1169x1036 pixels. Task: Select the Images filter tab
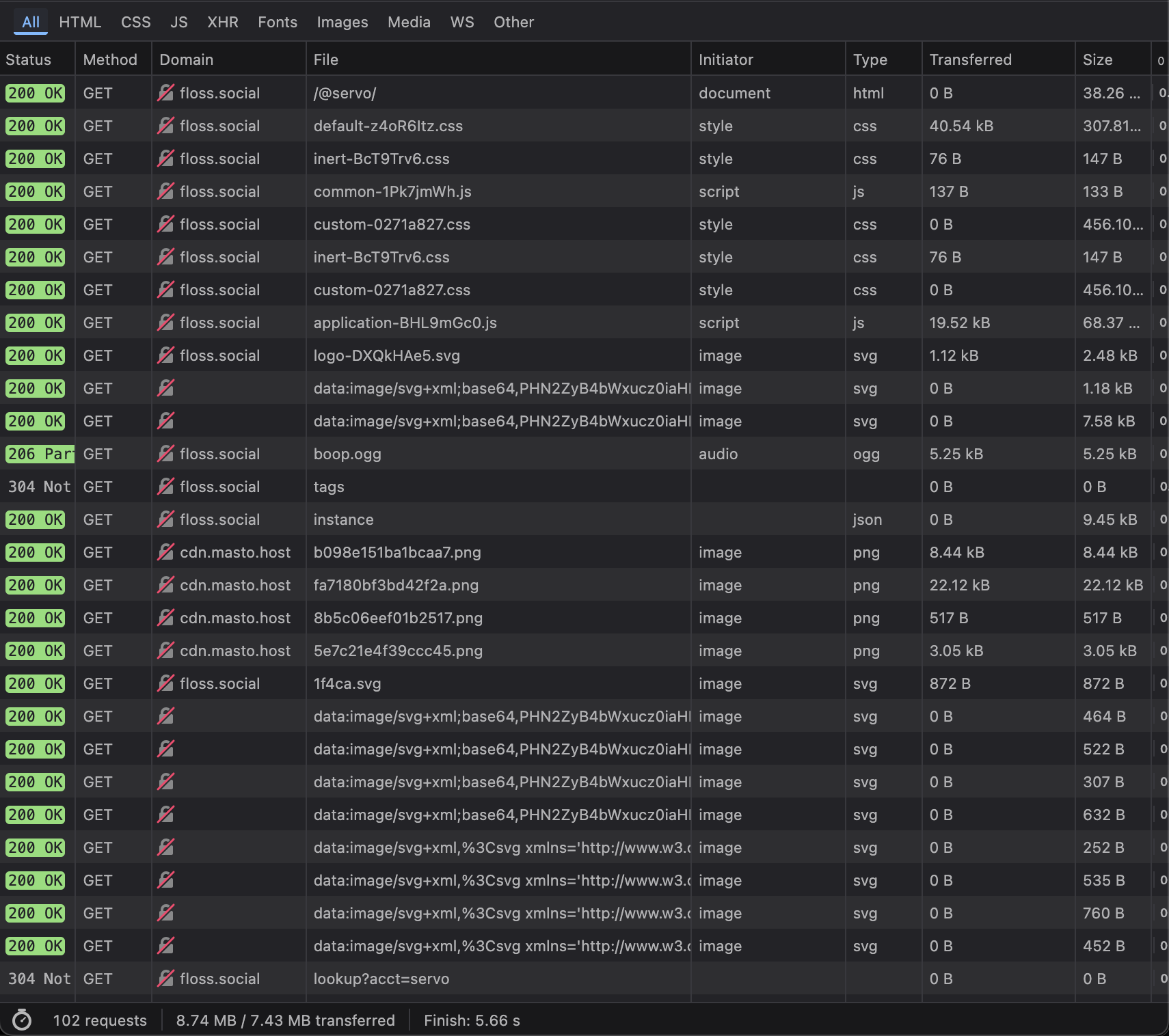pyautogui.click(x=342, y=22)
